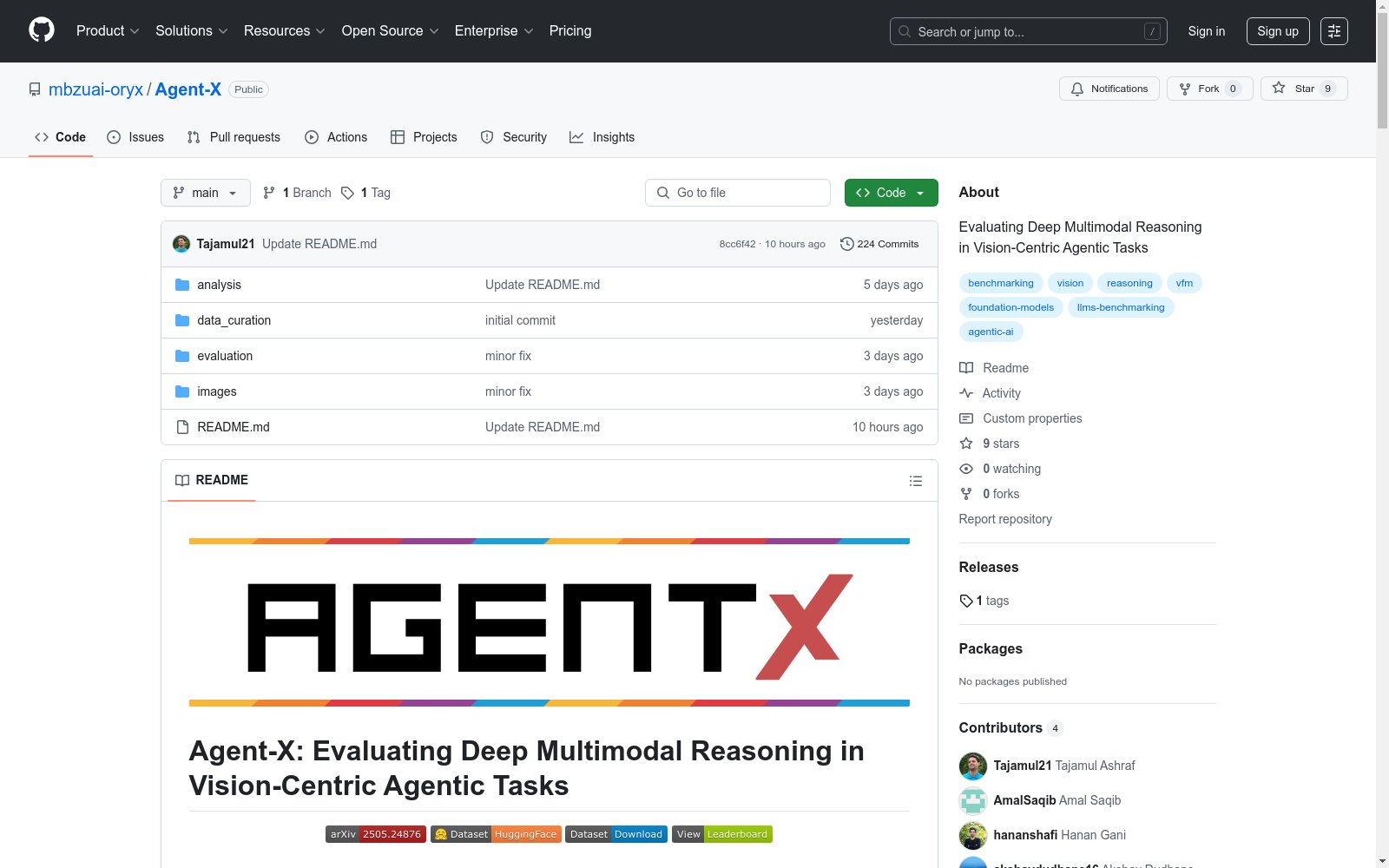Open the README tab header
This screenshot has height=868, width=1389.
(x=212, y=480)
